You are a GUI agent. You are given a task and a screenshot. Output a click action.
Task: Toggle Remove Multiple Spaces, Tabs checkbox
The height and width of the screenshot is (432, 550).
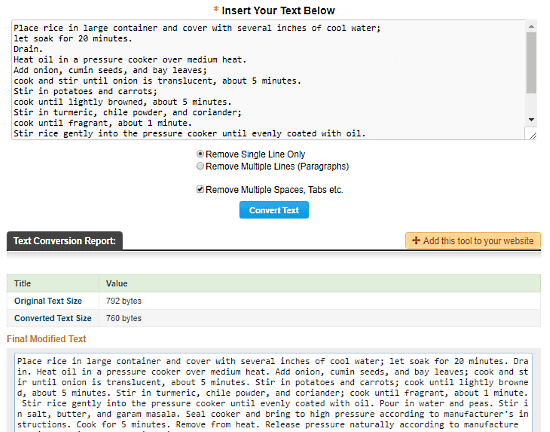pyautogui.click(x=200, y=189)
